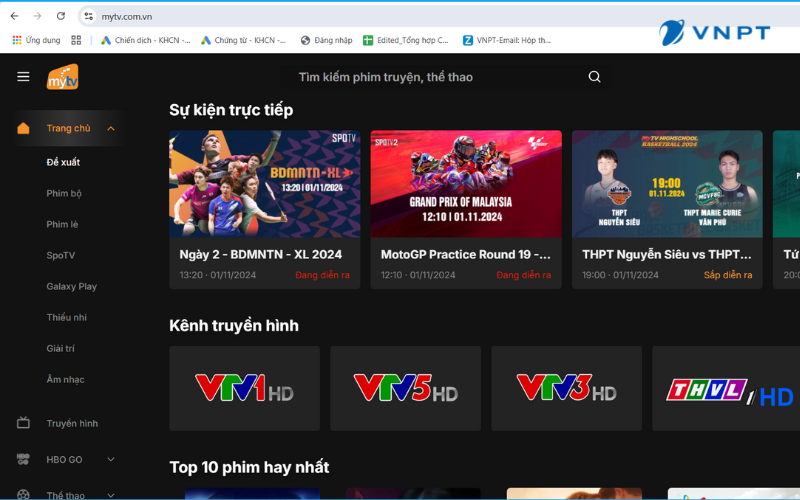Expand the HBO GO chevron
Viewport: 800px width, 500px height.
point(111,459)
